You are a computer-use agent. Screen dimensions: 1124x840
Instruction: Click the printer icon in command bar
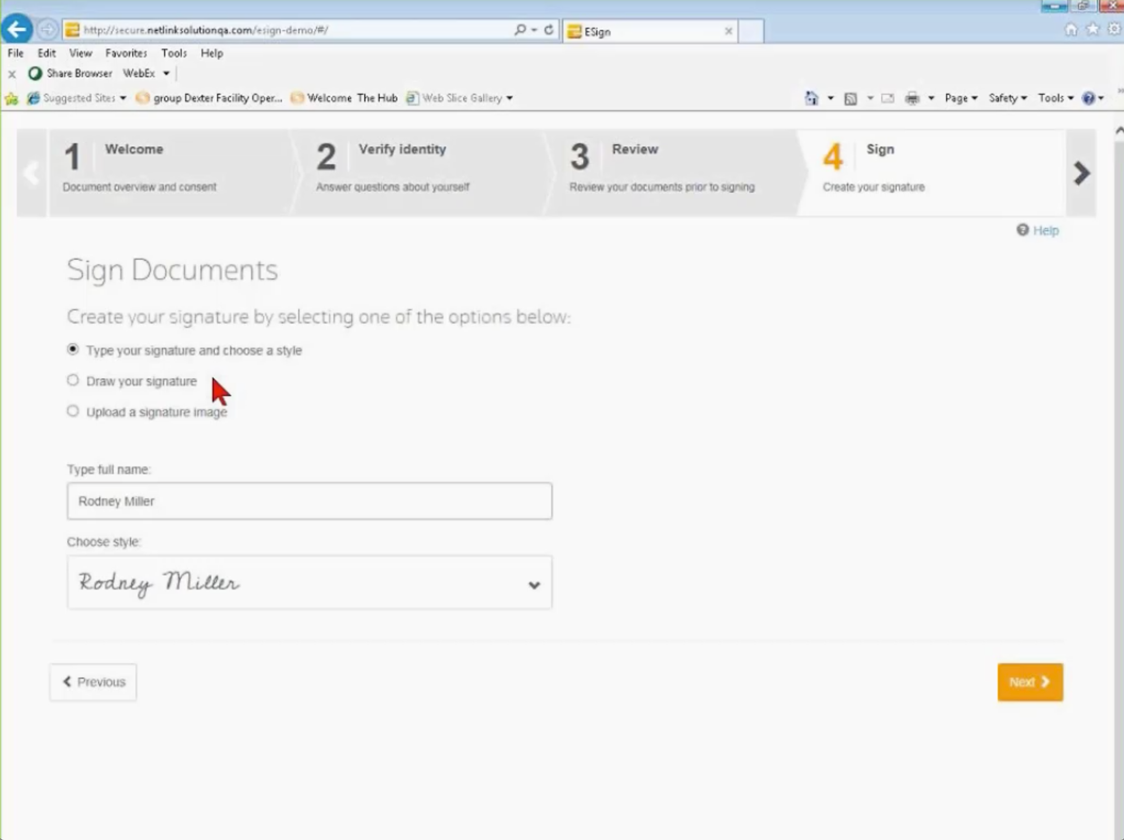[x=912, y=98]
